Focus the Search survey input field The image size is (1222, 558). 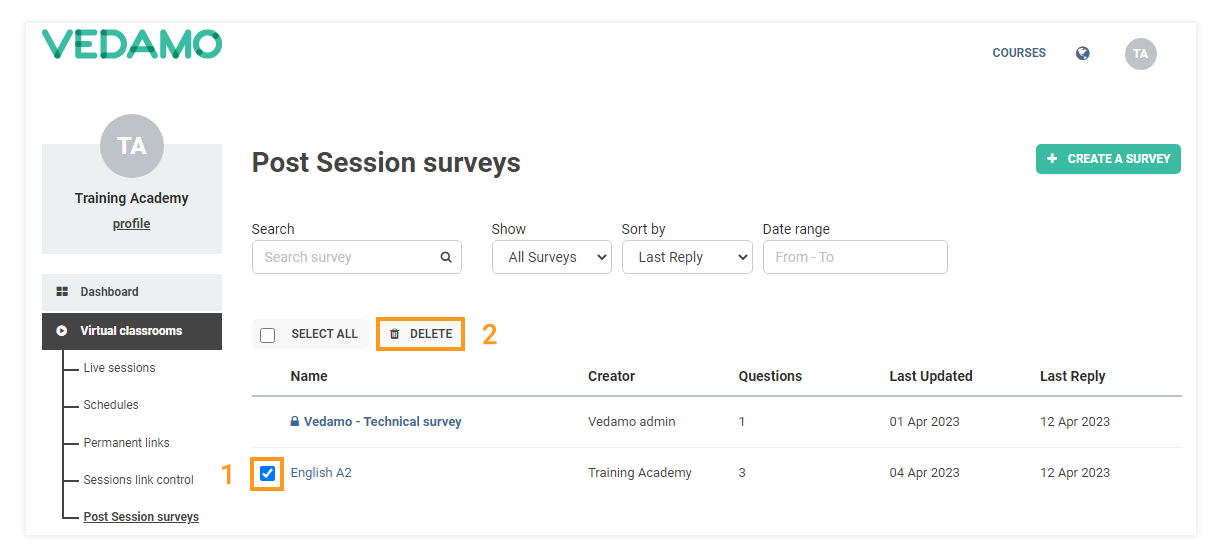[x=357, y=257]
